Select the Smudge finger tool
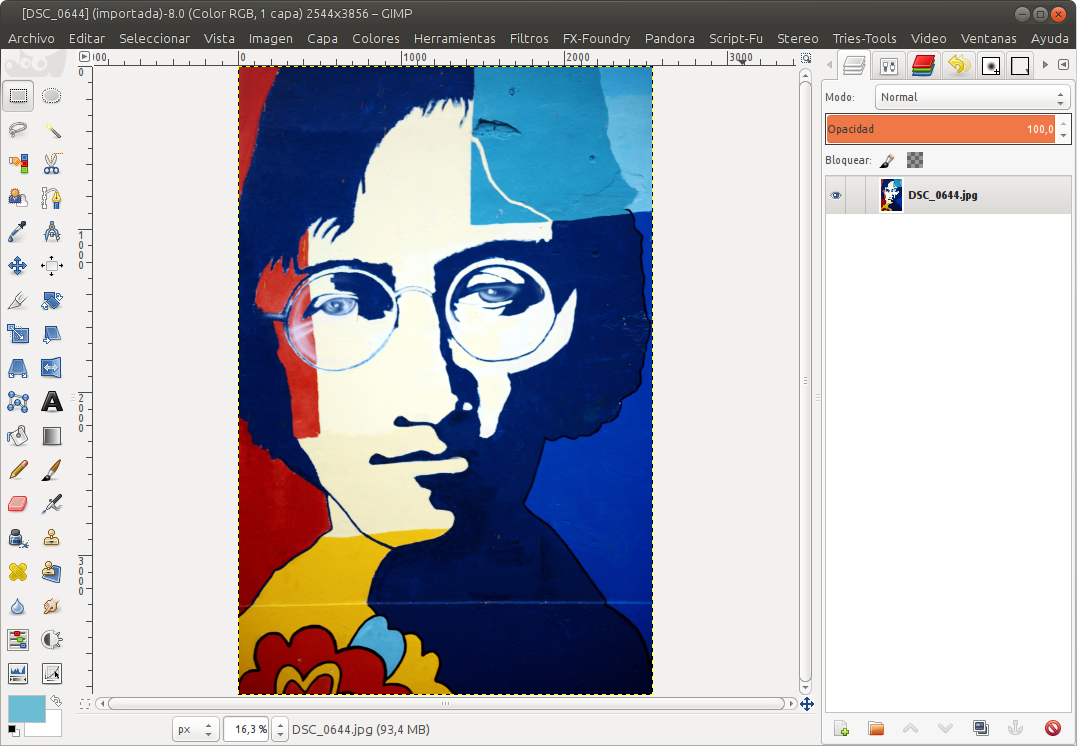 [52, 606]
